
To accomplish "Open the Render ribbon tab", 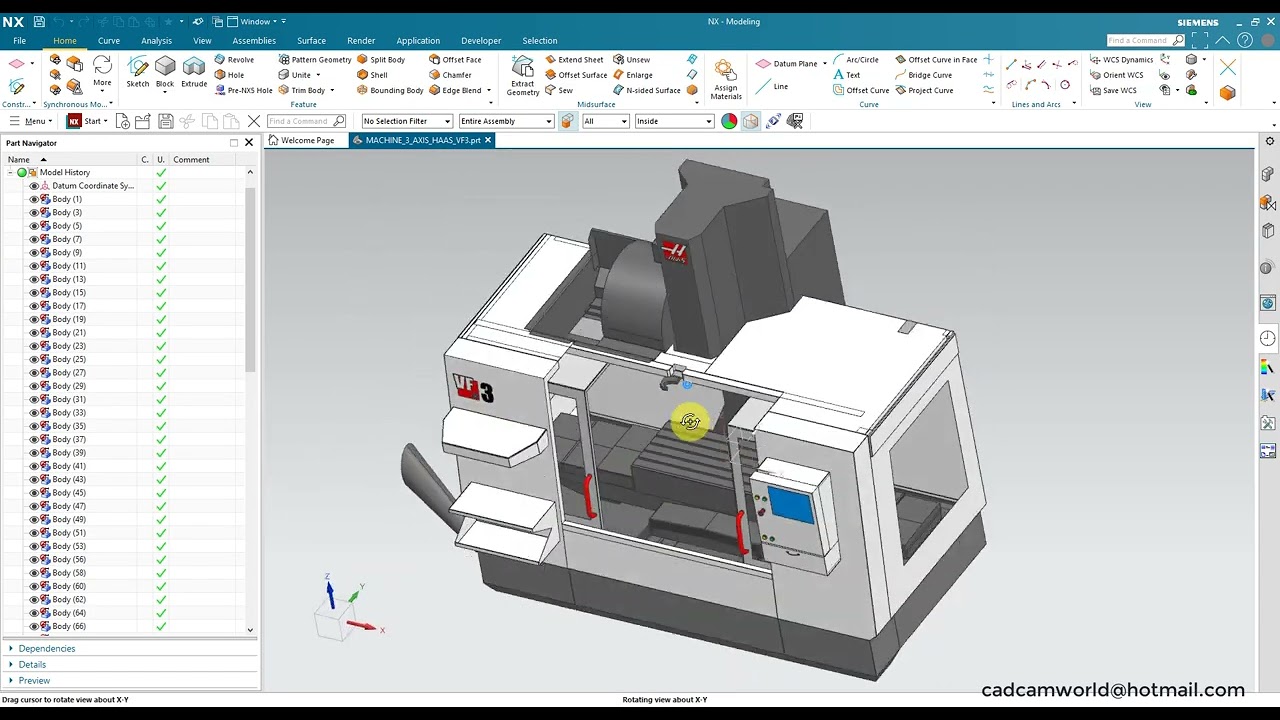I will click(361, 41).
